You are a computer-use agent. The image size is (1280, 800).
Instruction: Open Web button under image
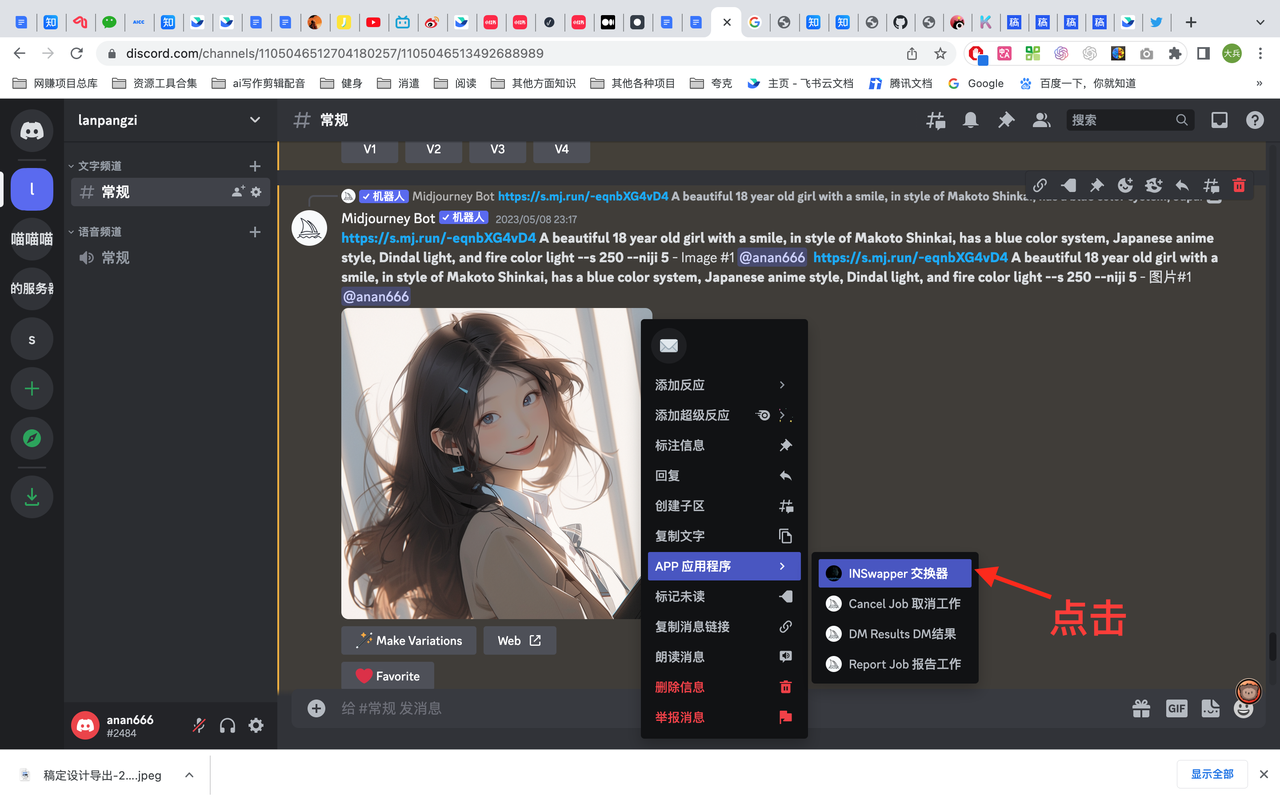coord(519,641)
